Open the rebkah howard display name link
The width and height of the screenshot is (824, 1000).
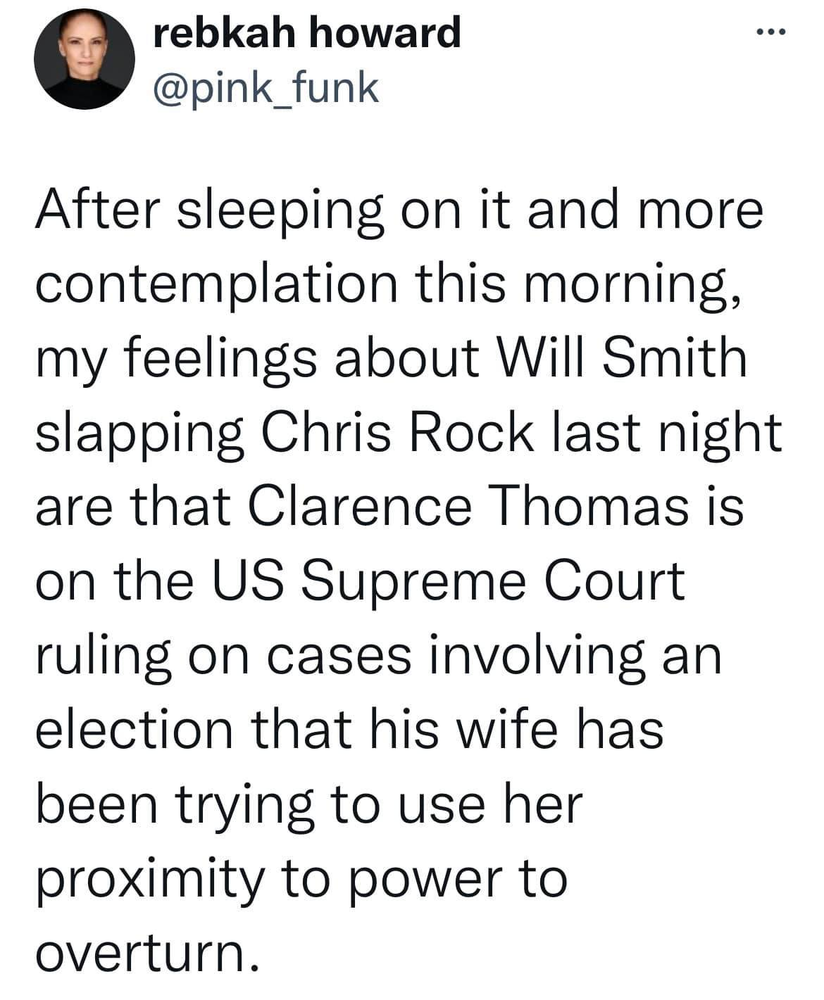(307, 34)
